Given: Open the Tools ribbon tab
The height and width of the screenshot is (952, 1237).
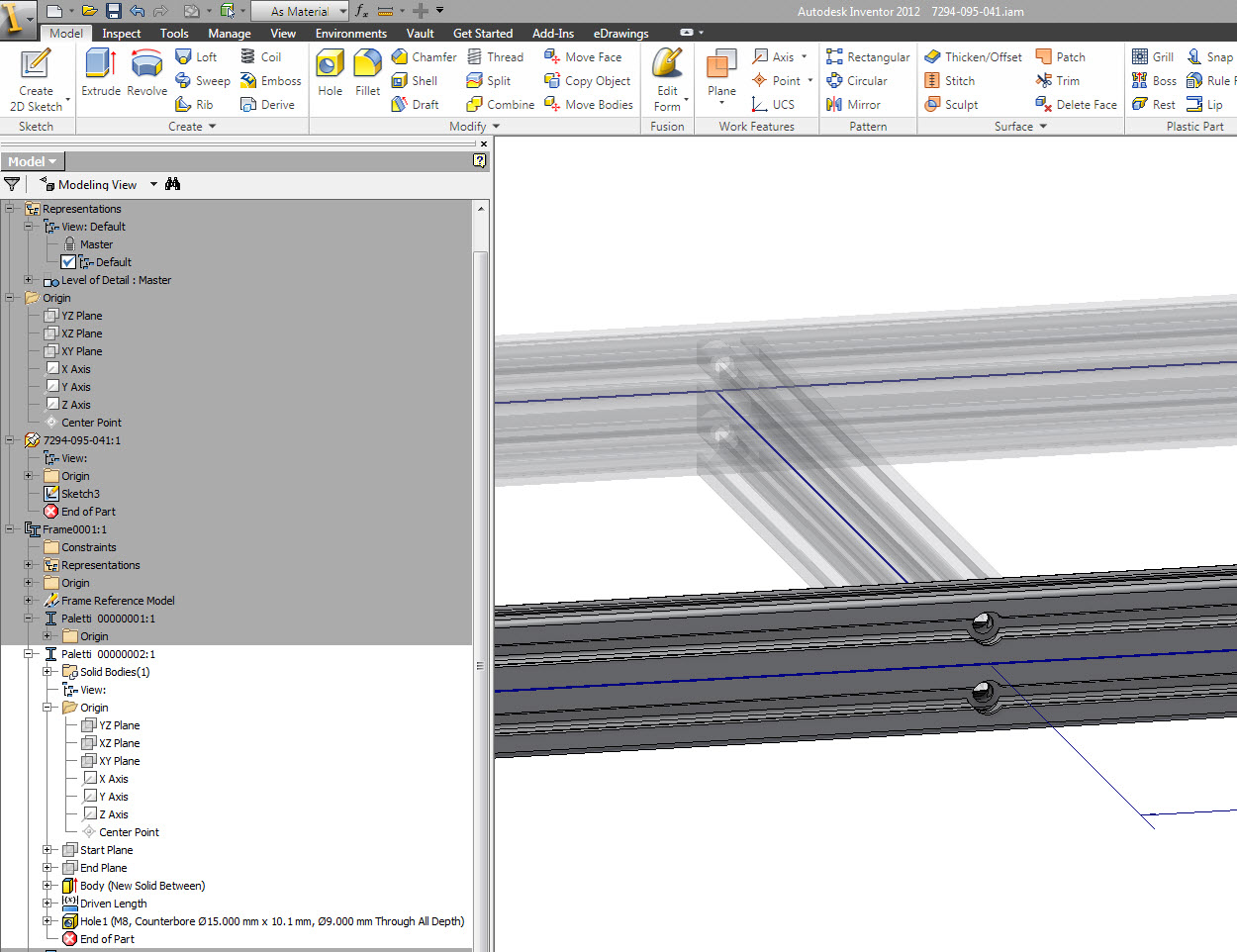Looking at the screenshot, I should [174, 33].
